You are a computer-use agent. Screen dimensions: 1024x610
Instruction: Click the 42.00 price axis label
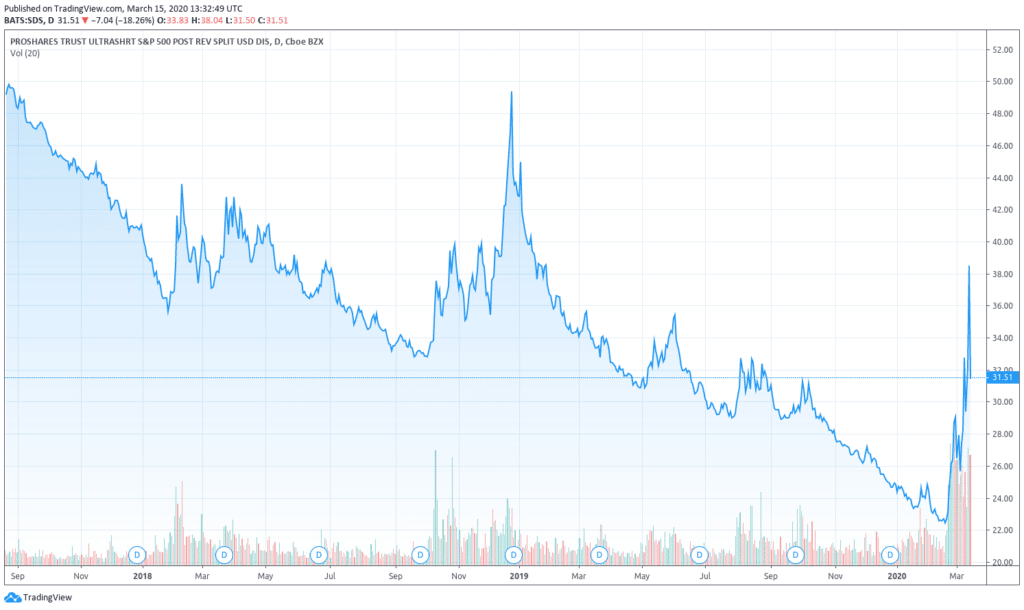pos(1002,210)
